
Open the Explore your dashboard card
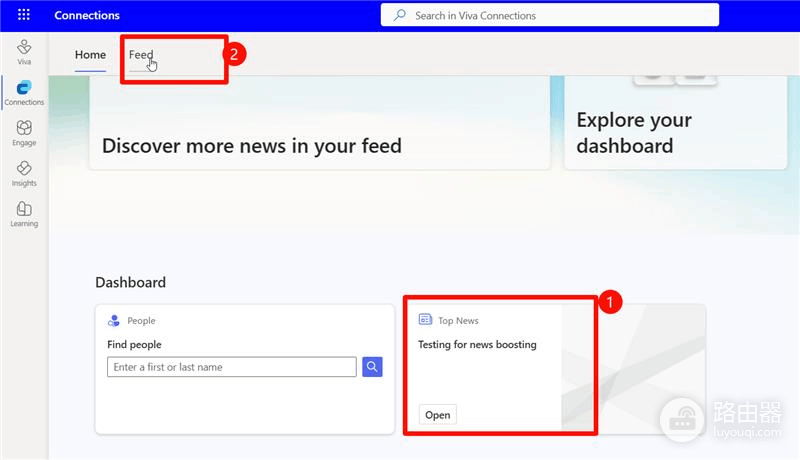pyautogui.click(x=676, y=122)
